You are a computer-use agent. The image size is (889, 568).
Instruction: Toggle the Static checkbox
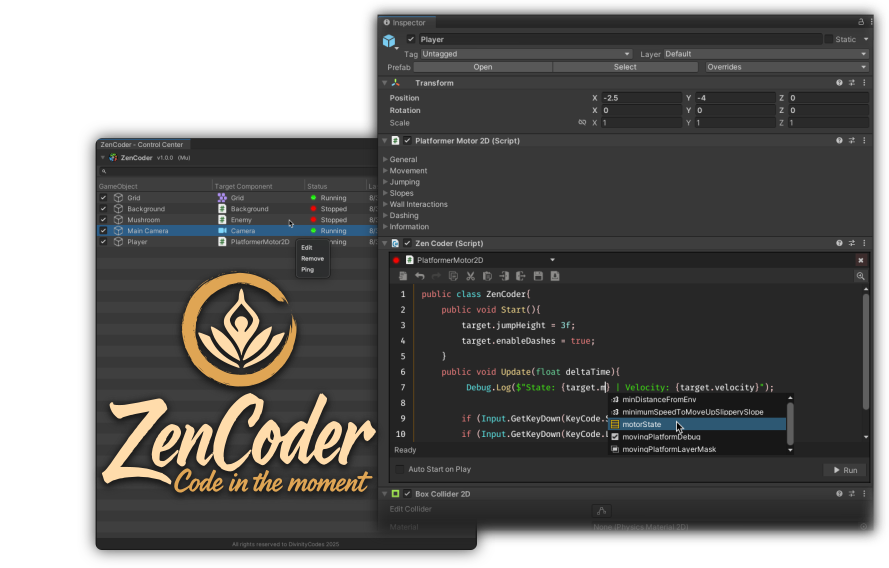(828, 39)
